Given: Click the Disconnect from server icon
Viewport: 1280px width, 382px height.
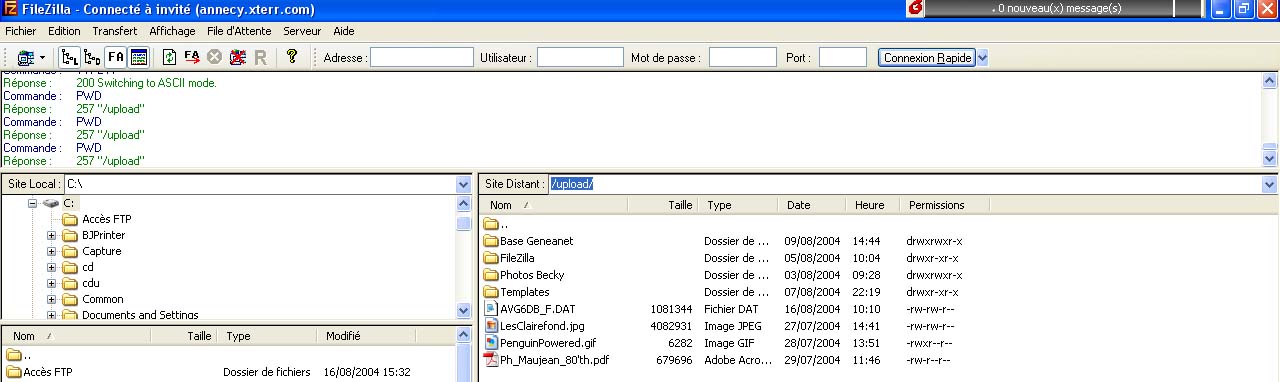Looking at the screenshot, I should click(x=237, y=57).
